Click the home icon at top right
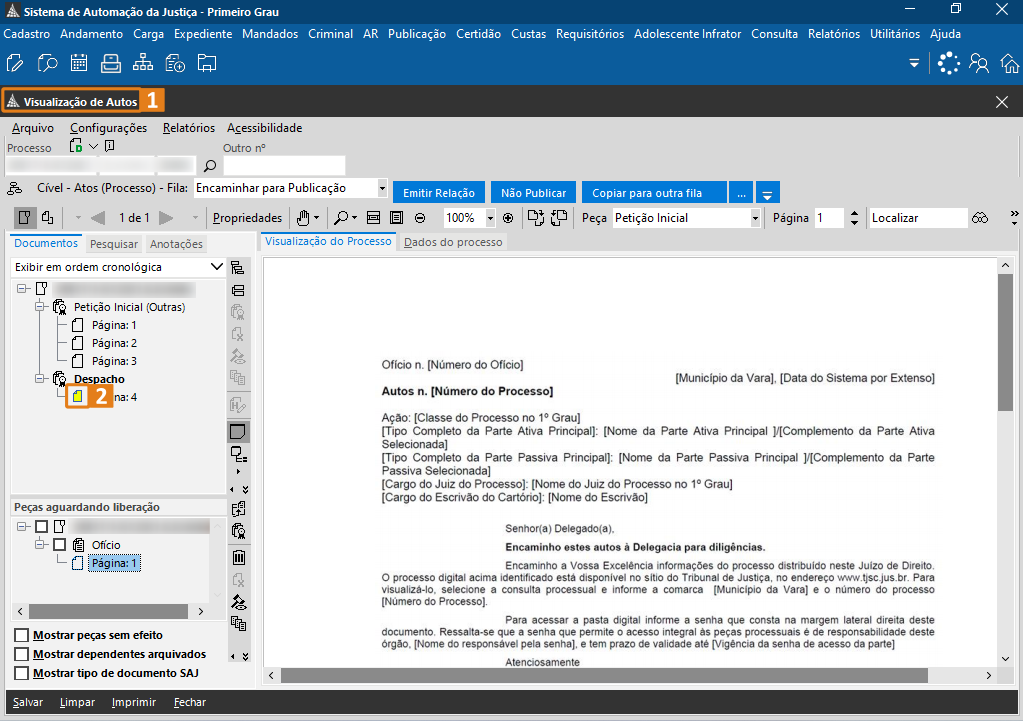This screenshot has width=1023, height=721. pyautogui.click(x=1010, y=63)
